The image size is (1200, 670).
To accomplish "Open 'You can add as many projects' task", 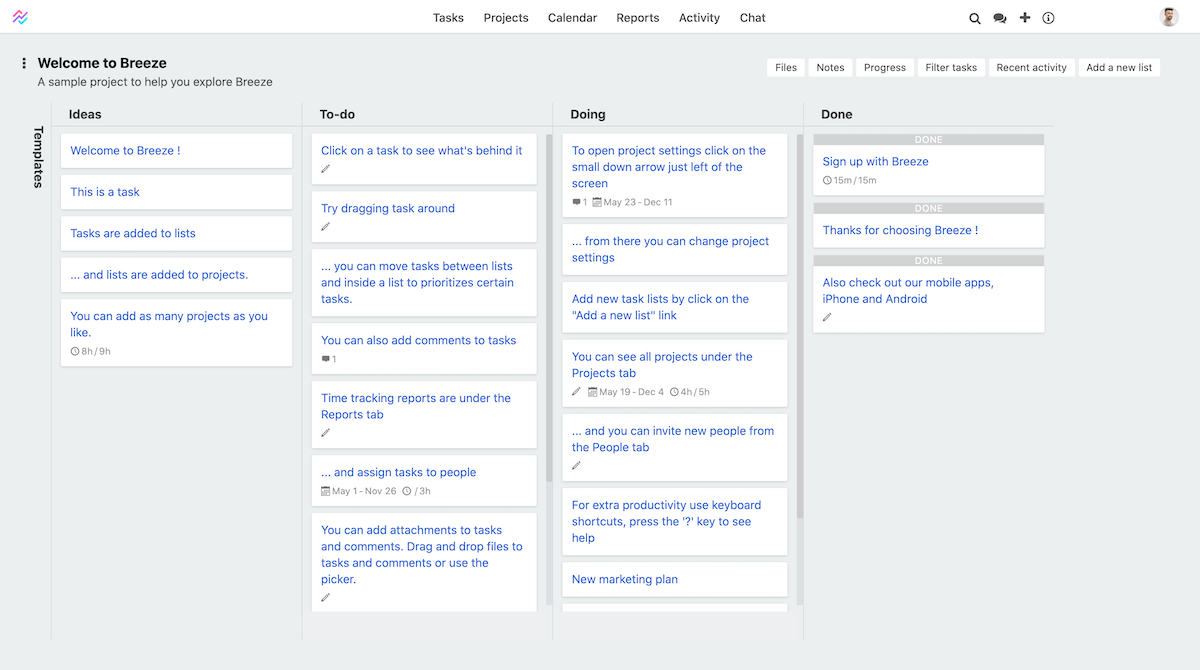I will [176, 332].
